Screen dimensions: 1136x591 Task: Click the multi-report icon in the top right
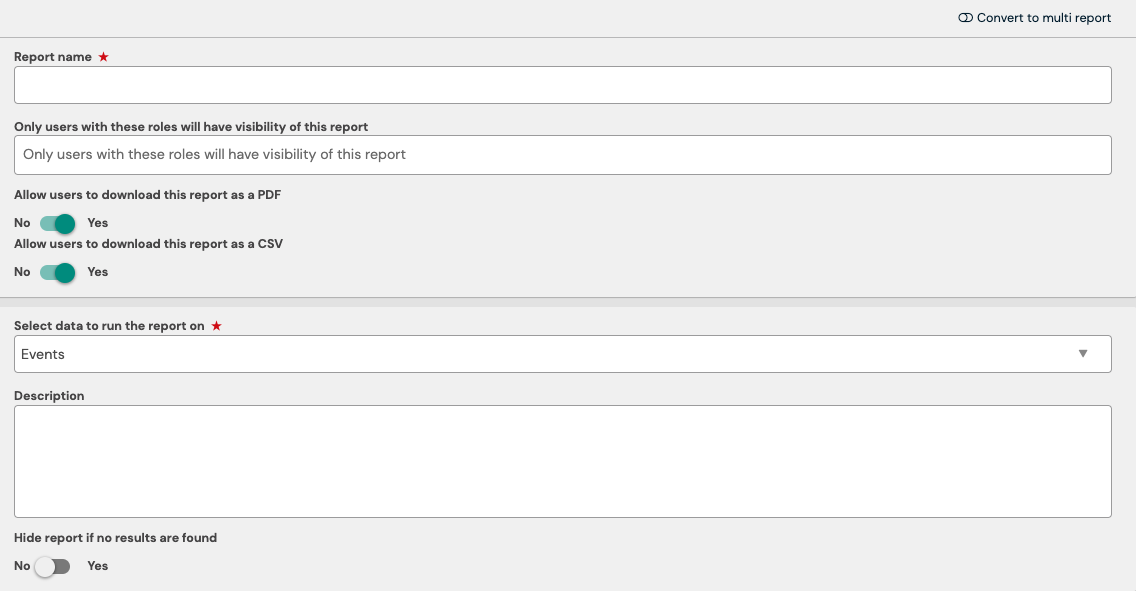(x=966, y=17)
